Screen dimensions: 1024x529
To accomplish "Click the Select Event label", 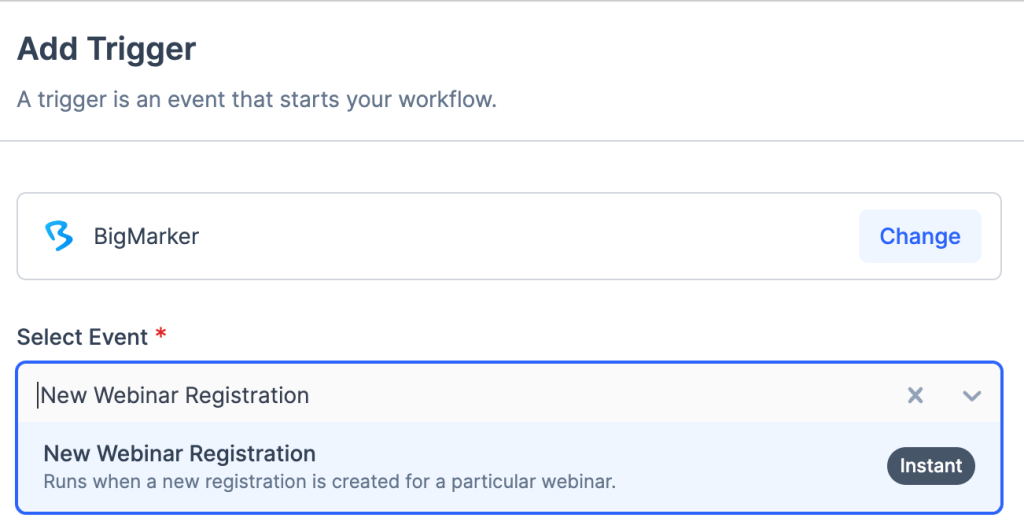I will [82, 337].
